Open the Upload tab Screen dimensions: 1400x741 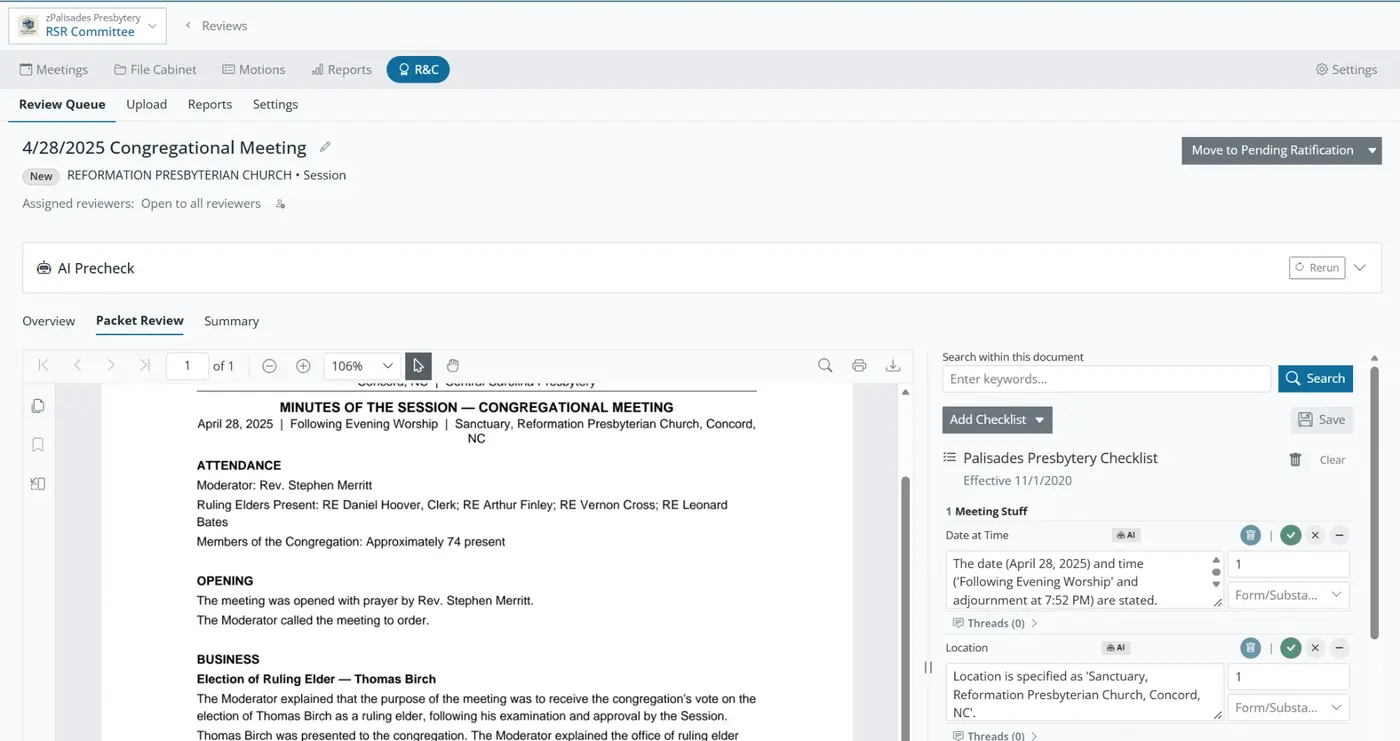tap(146, 104)
